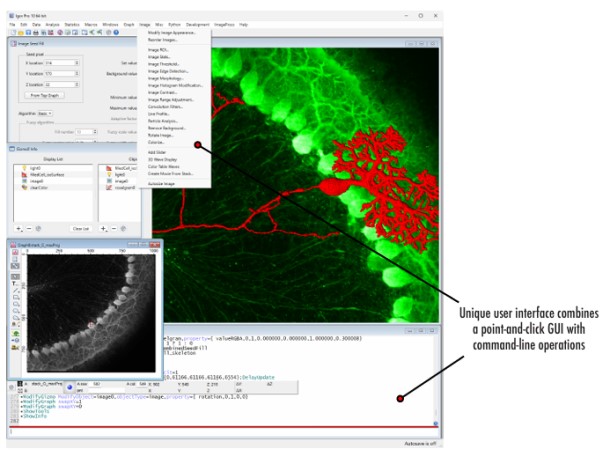This screenshot has width=610, height=464.
Task: Click the top tool icon in graph palette
Action: [x=14, y=254]
